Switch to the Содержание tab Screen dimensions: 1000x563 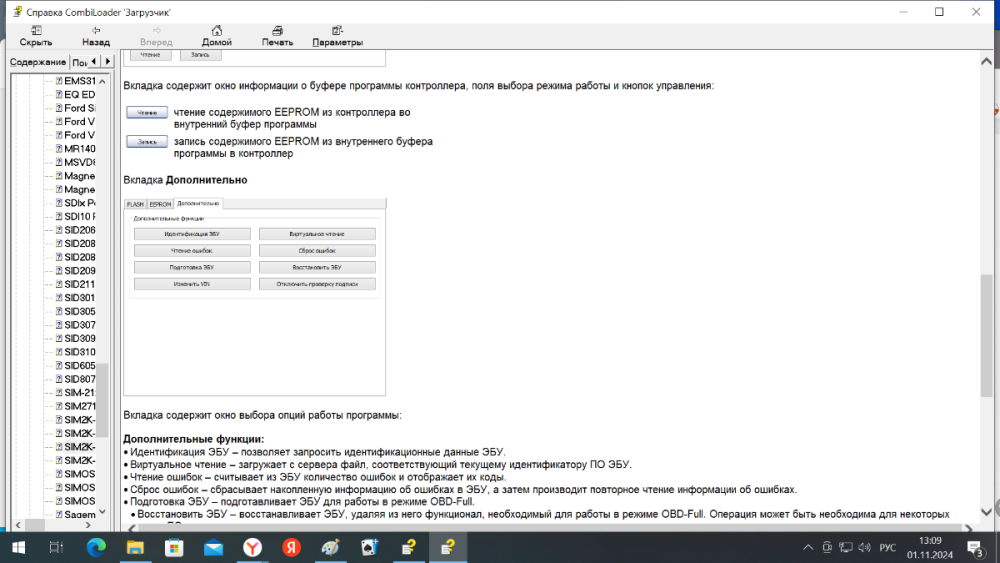click(x=38, y=62)
